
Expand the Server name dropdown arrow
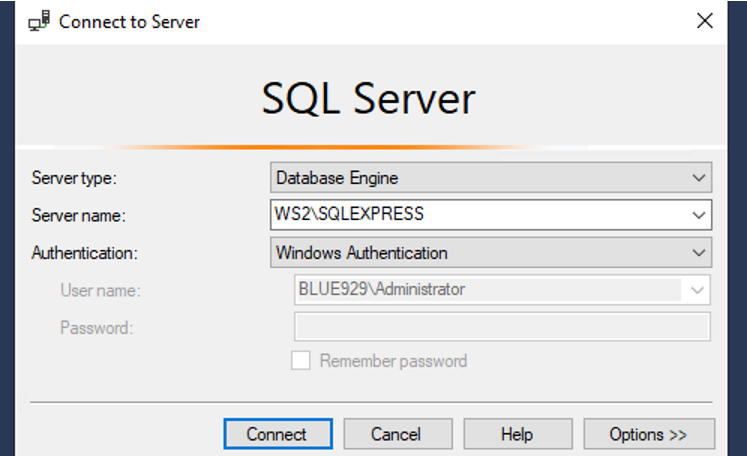(698, 214)
